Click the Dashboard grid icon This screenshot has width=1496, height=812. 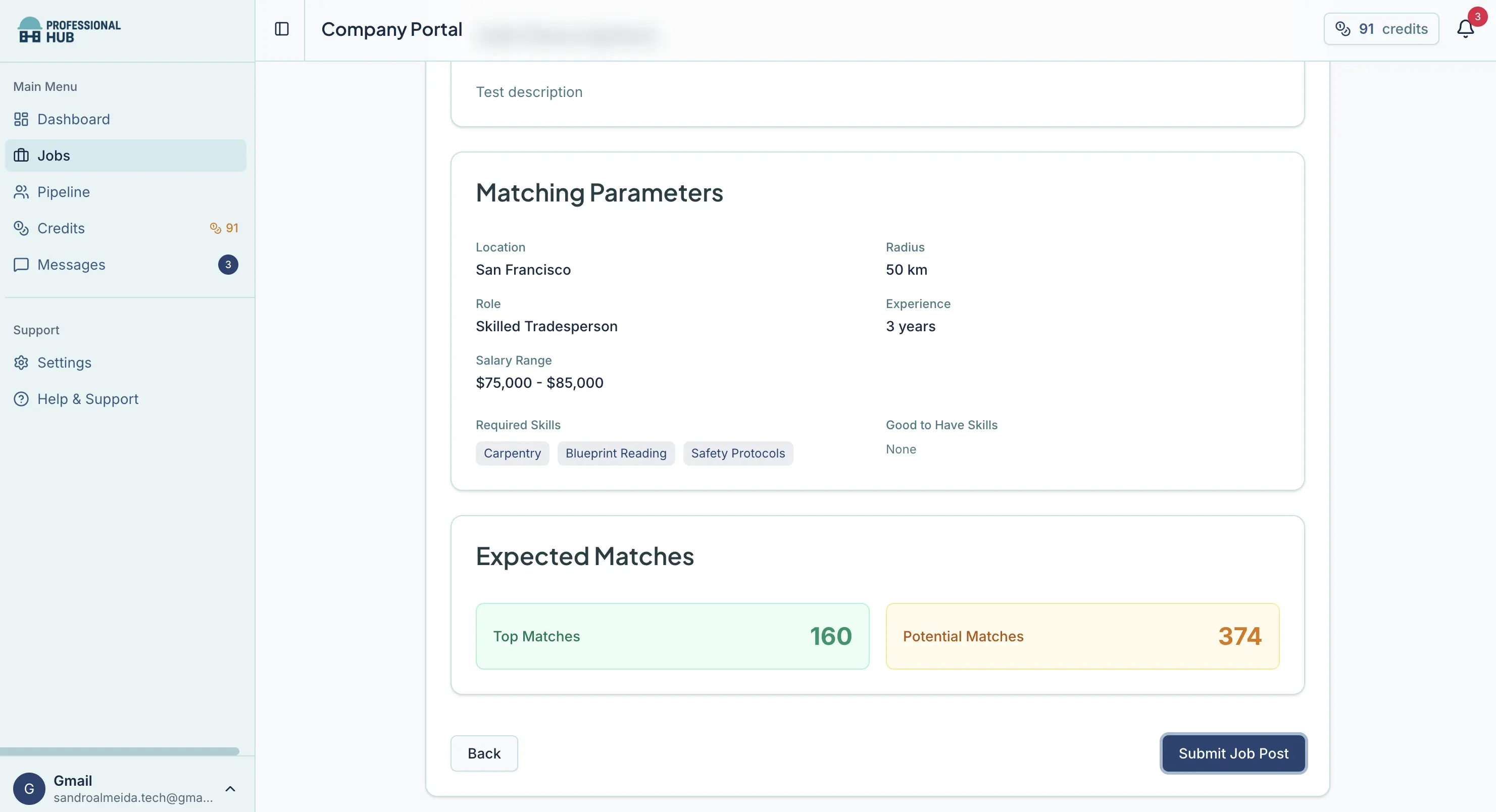(x=21, y=119)
